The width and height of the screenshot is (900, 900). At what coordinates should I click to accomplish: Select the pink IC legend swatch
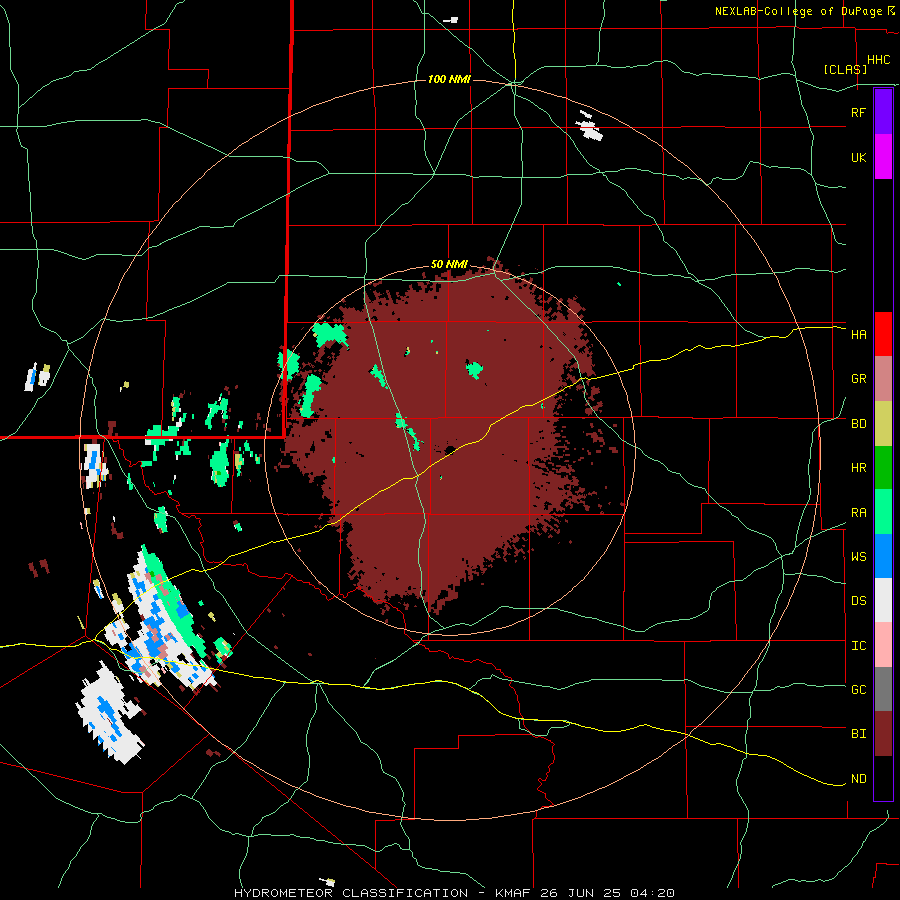pos(883,645)
